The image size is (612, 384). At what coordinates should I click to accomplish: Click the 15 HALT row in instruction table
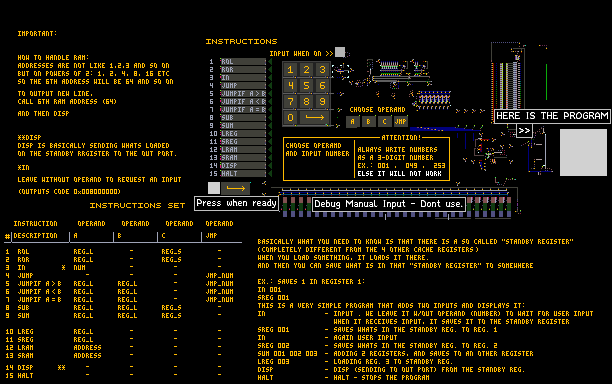pyautogui.click(x=113, y=375)
